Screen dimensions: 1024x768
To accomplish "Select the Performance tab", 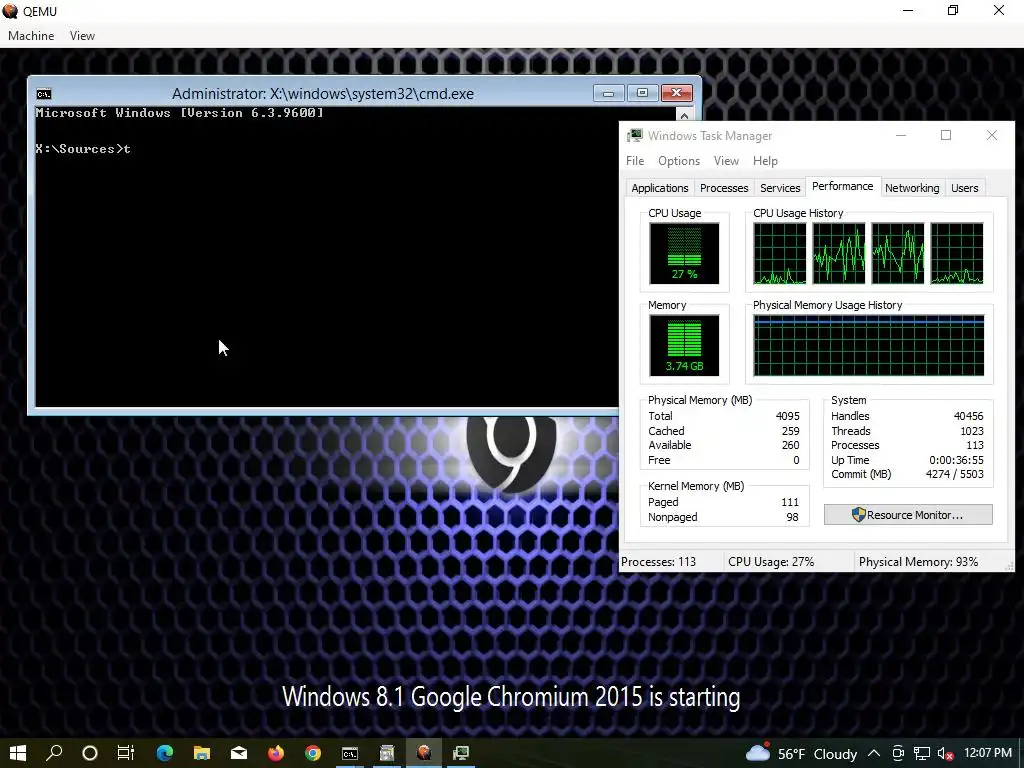I will tap(842, 186).
